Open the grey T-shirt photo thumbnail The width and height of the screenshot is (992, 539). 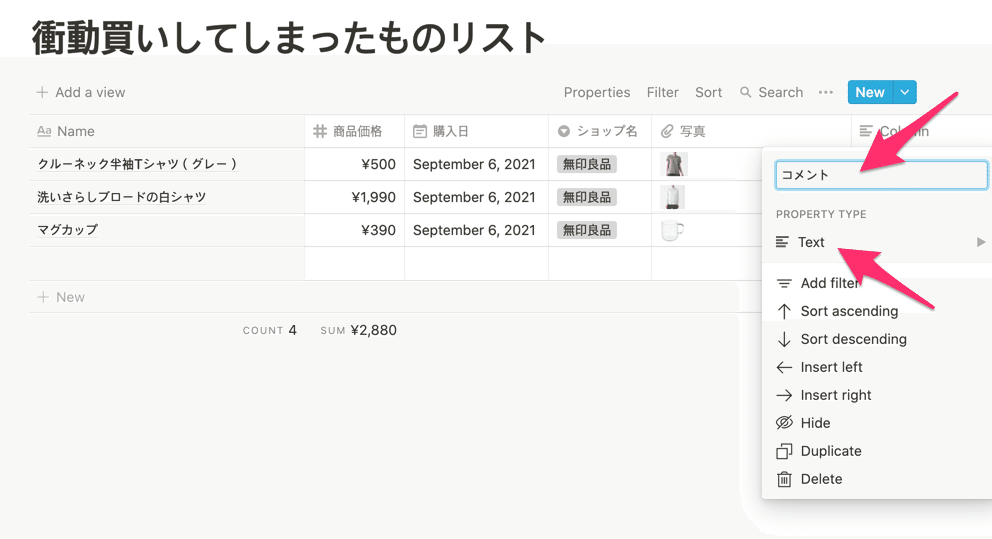pos(673,164)
